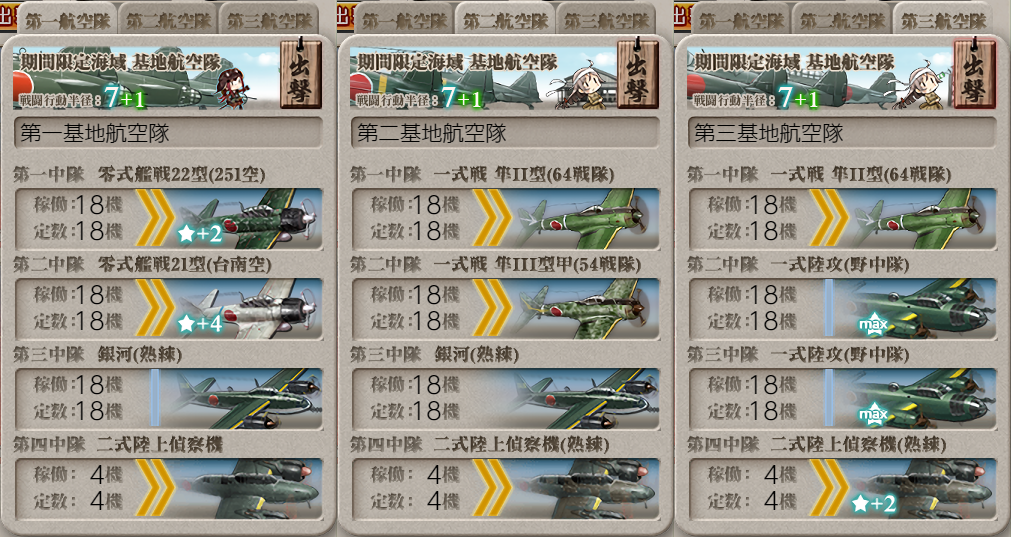The width and height of the screenshot is (1011, 537).
Task: Click the blue proficiency bar on 銀河 in first corps
Action: pyautogui.click(x=155, y=398)
